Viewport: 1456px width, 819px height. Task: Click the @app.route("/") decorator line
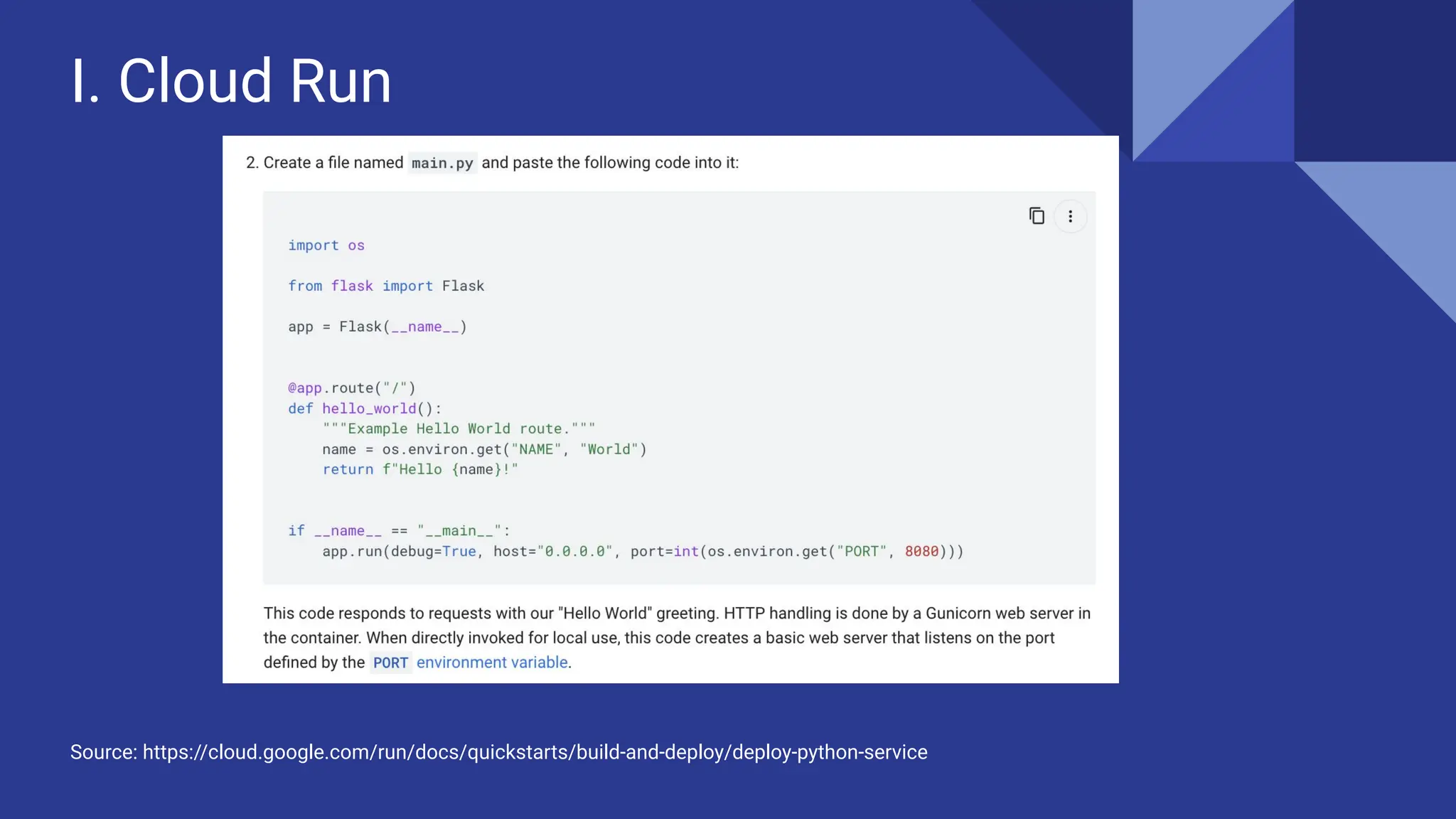[x=352, y=388]
